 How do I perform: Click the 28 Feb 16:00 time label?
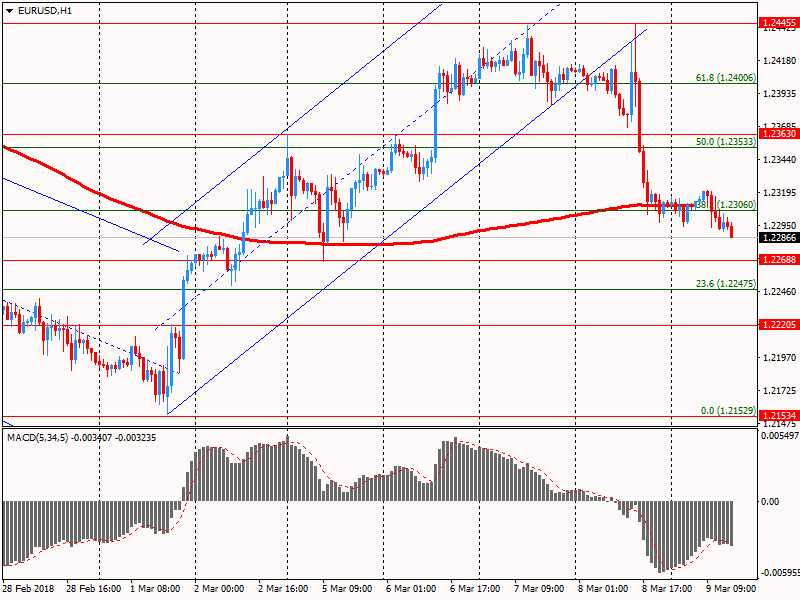[x=93, y=589]
